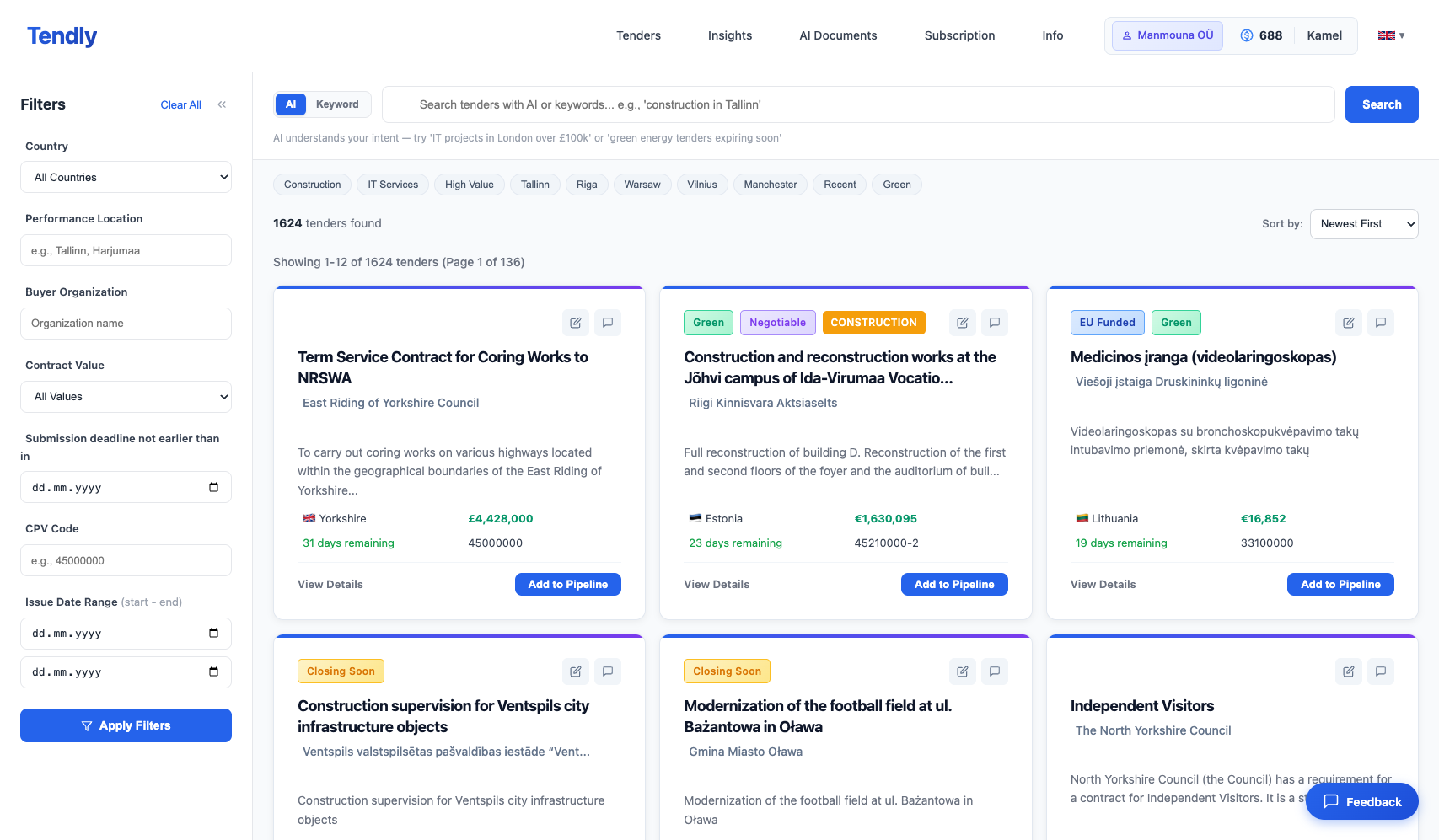Open the Feedback button
This screenshot has width=1439, height=840.
[1362, 802]
